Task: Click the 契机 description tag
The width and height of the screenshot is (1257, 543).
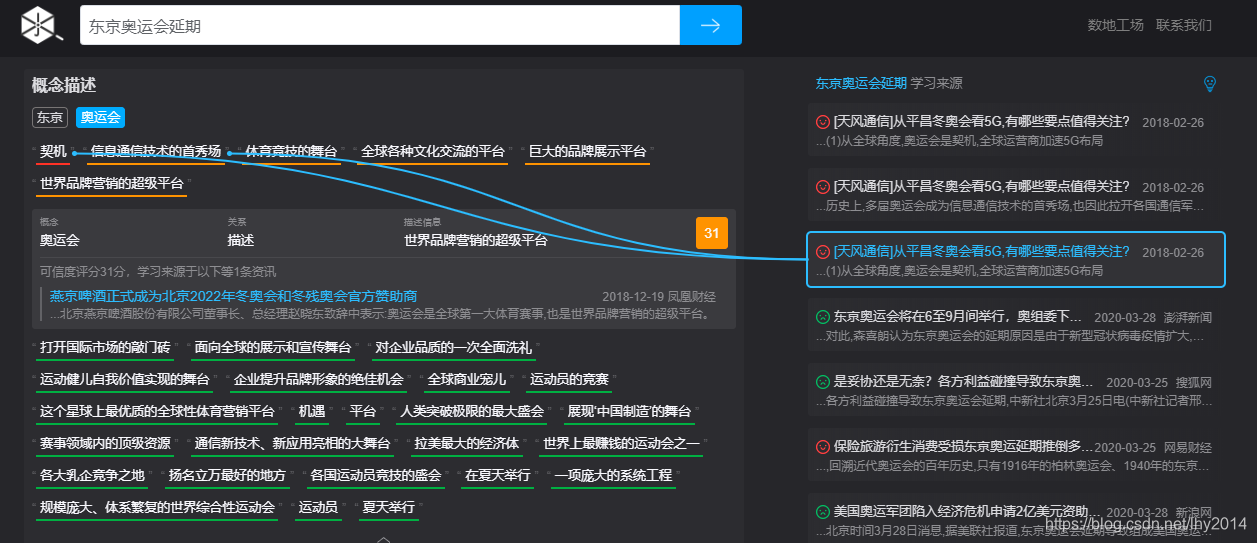Action: pos(53,152)
